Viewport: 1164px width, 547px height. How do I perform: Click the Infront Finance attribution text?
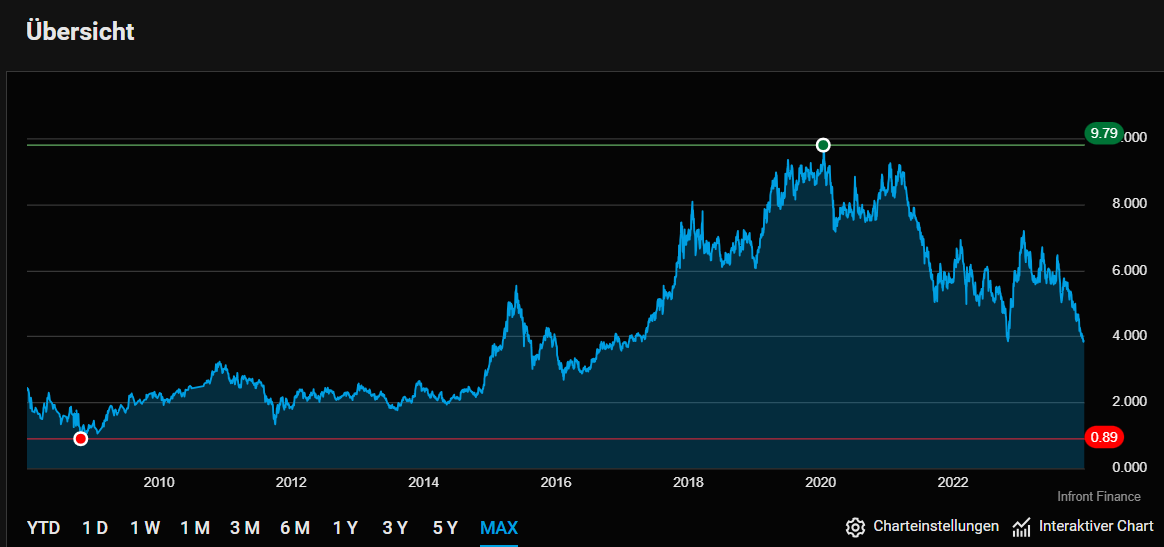pyautogui.click(x=1099, y=496)
